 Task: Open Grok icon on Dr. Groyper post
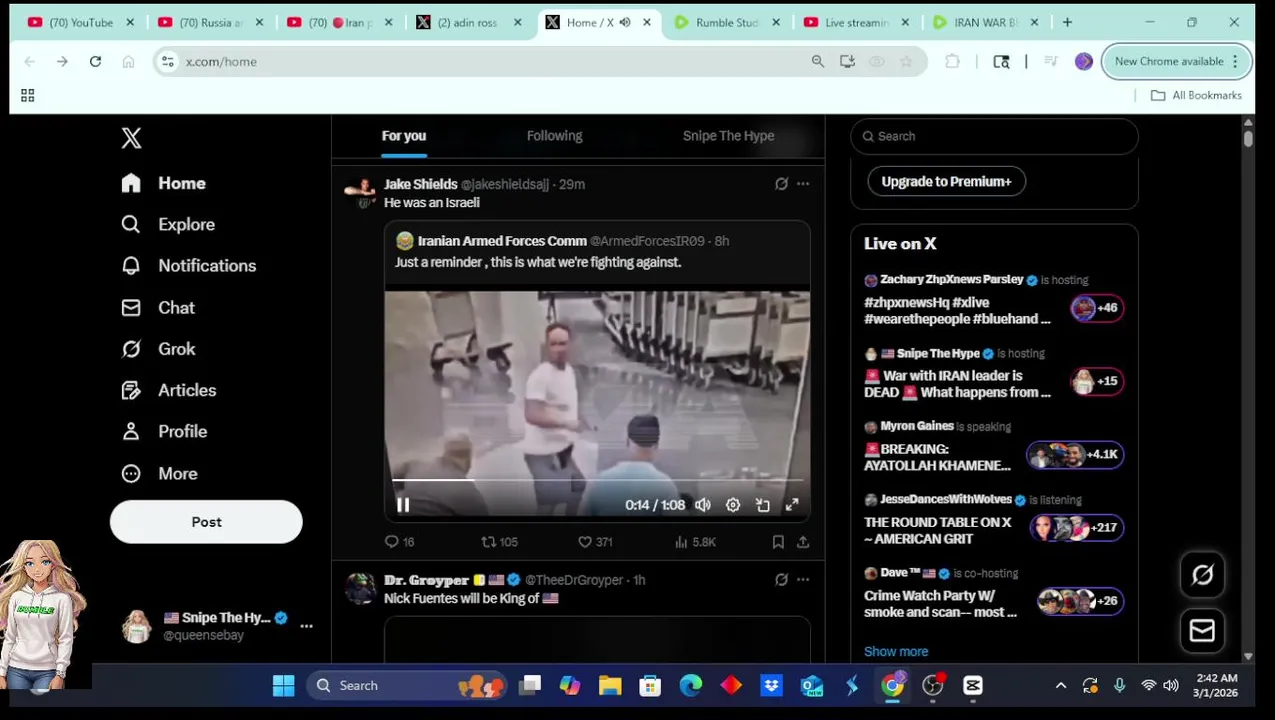click(781, 580)
